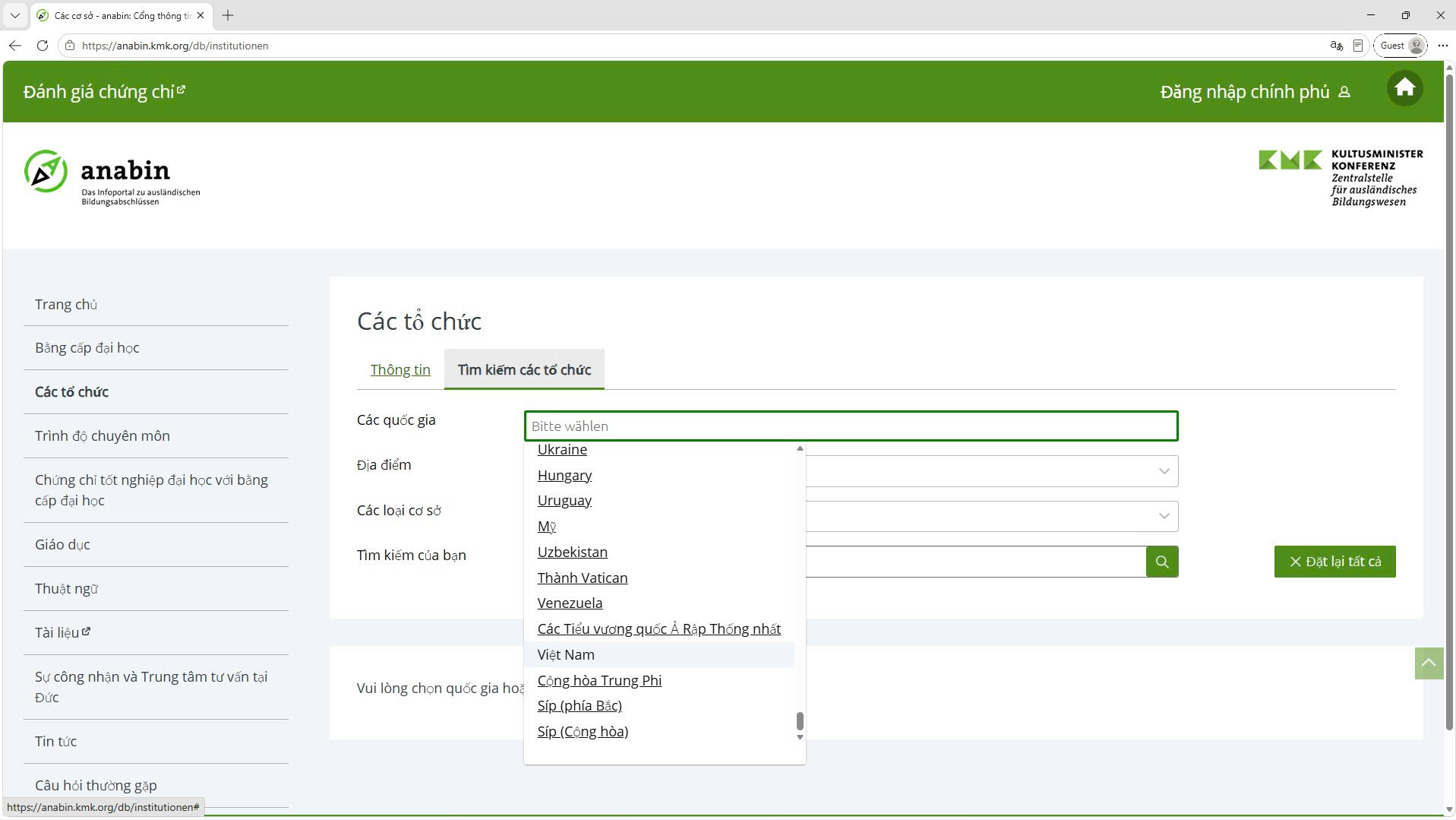
Task: Open Bằng cấp đại học sidebar item
Action: pos(87,347)
